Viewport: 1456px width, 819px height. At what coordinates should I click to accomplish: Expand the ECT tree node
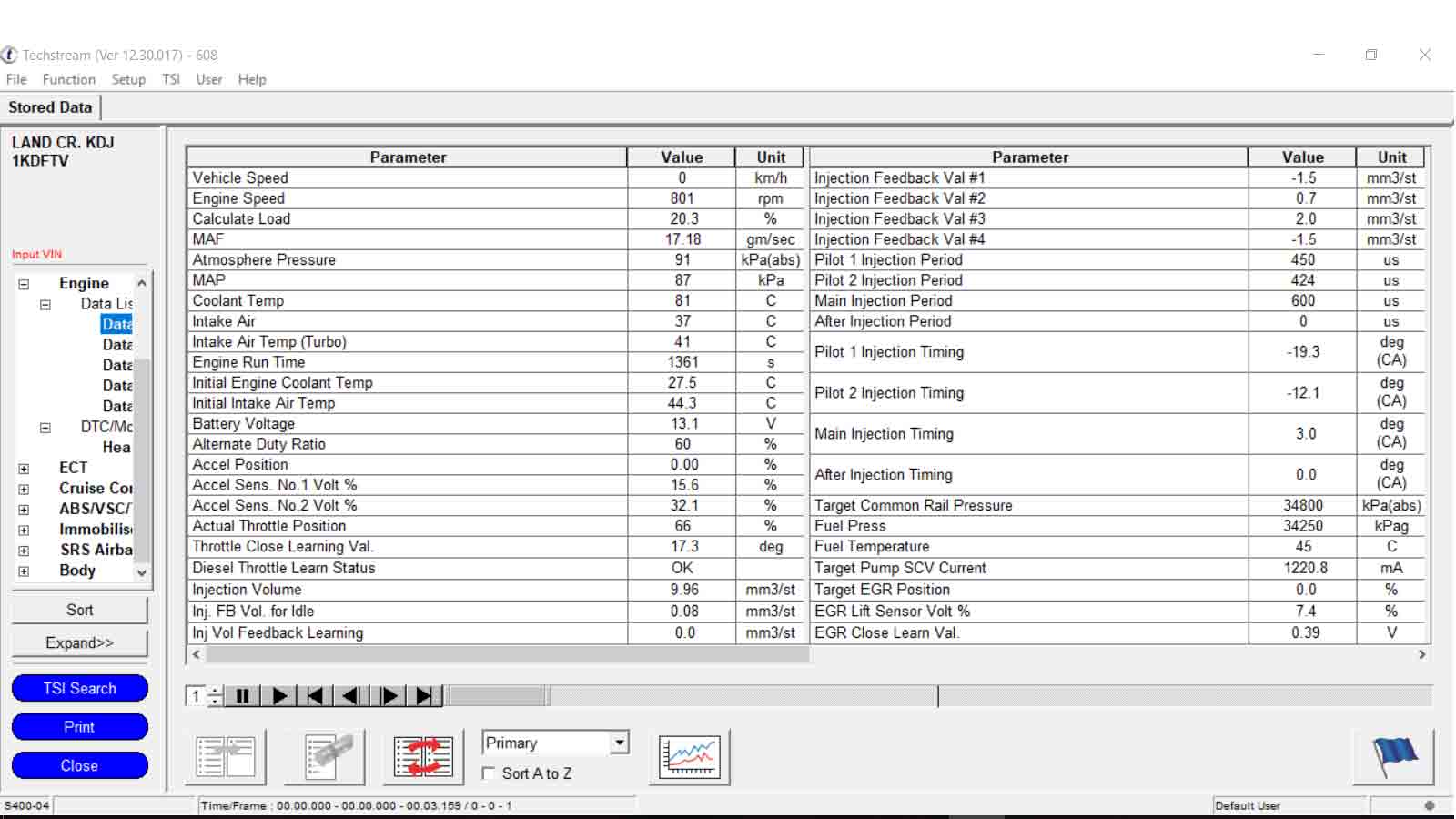(24, 469)
